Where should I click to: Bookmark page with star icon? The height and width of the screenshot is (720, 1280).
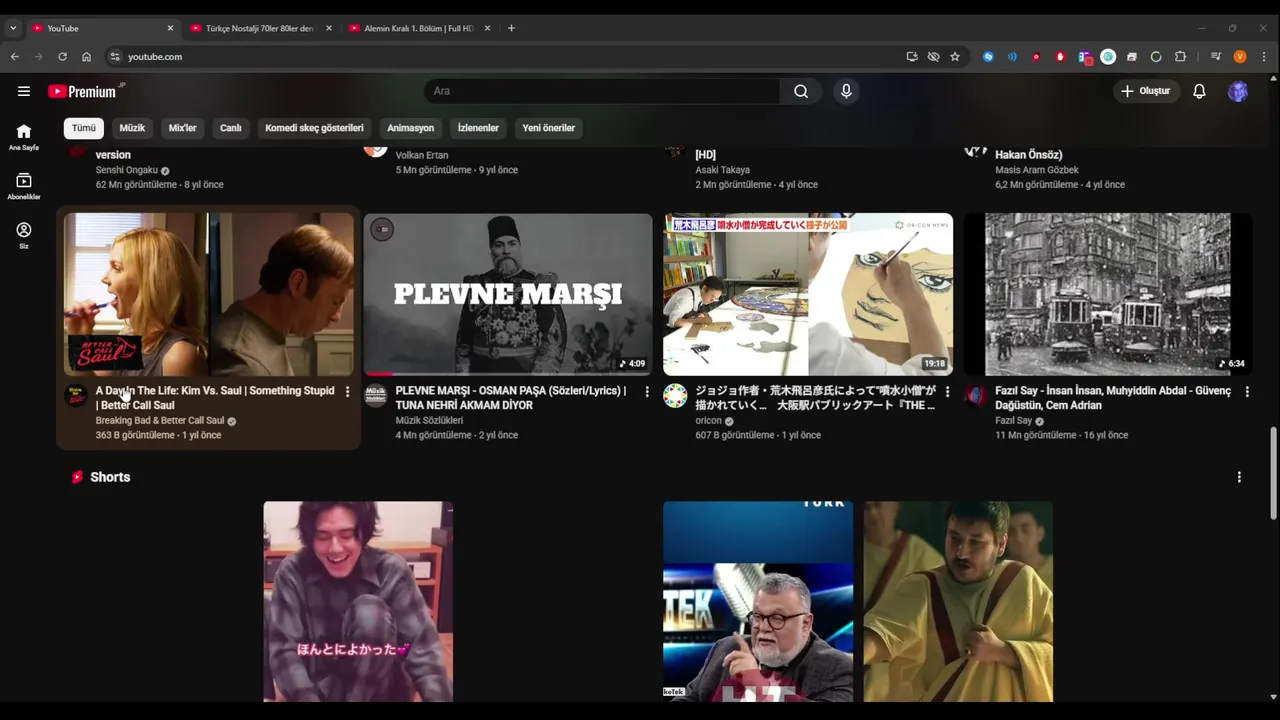(955, 57)
